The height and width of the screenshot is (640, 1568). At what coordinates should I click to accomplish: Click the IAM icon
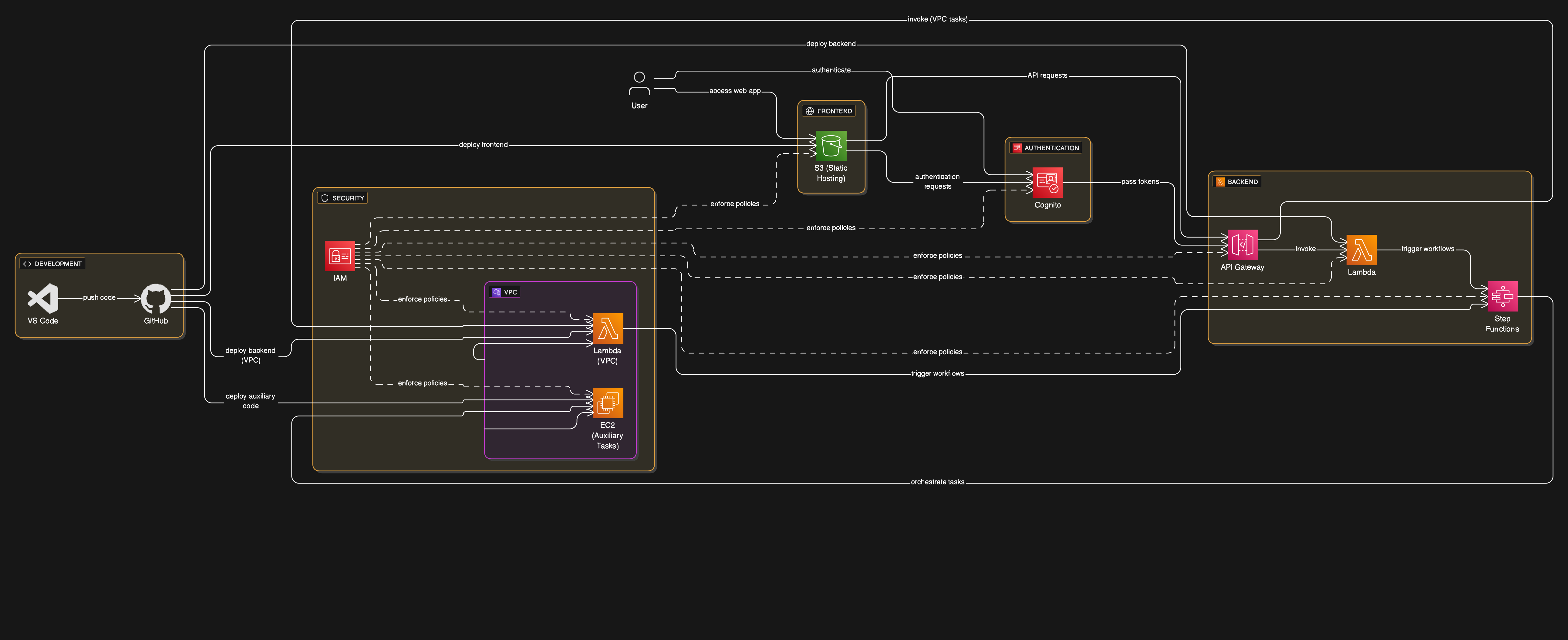340,255
